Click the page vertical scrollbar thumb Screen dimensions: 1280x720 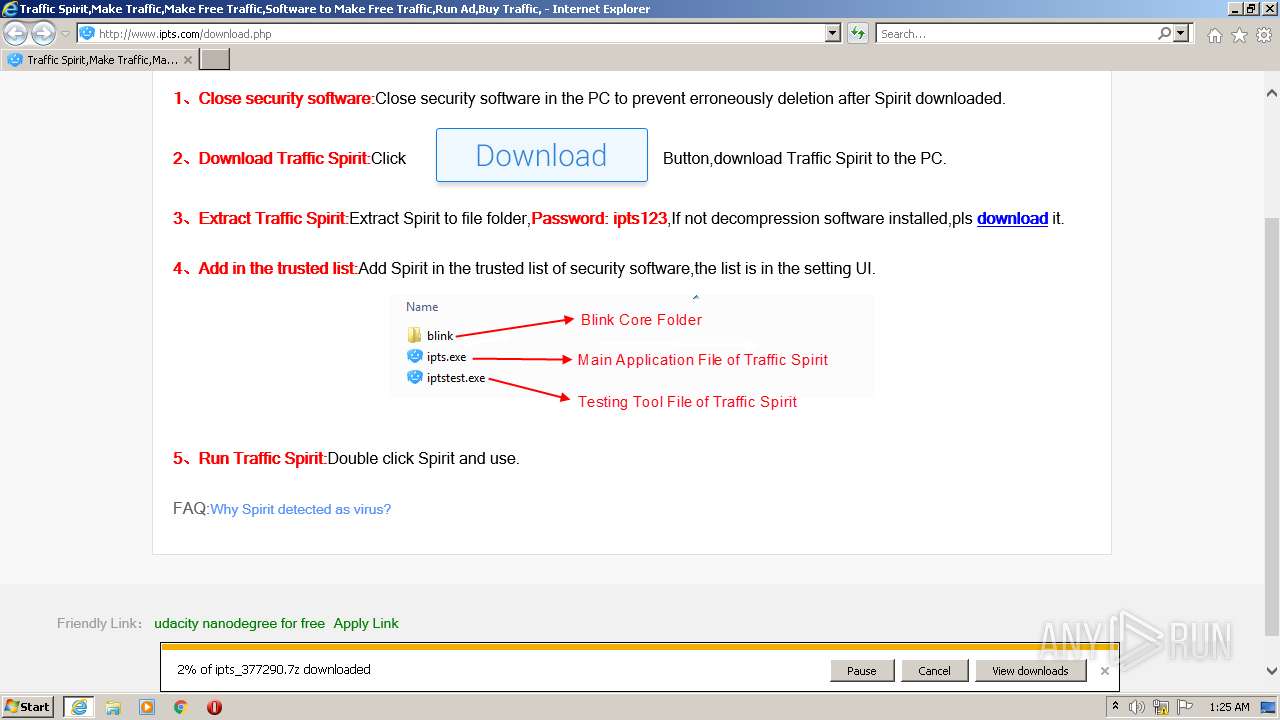[x=1271, y=425]
